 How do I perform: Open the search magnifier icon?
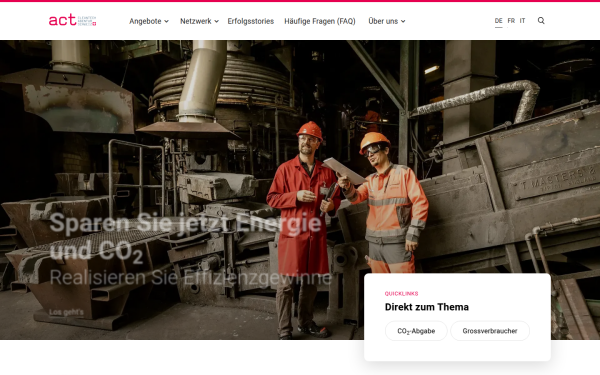tap(541, 21)
